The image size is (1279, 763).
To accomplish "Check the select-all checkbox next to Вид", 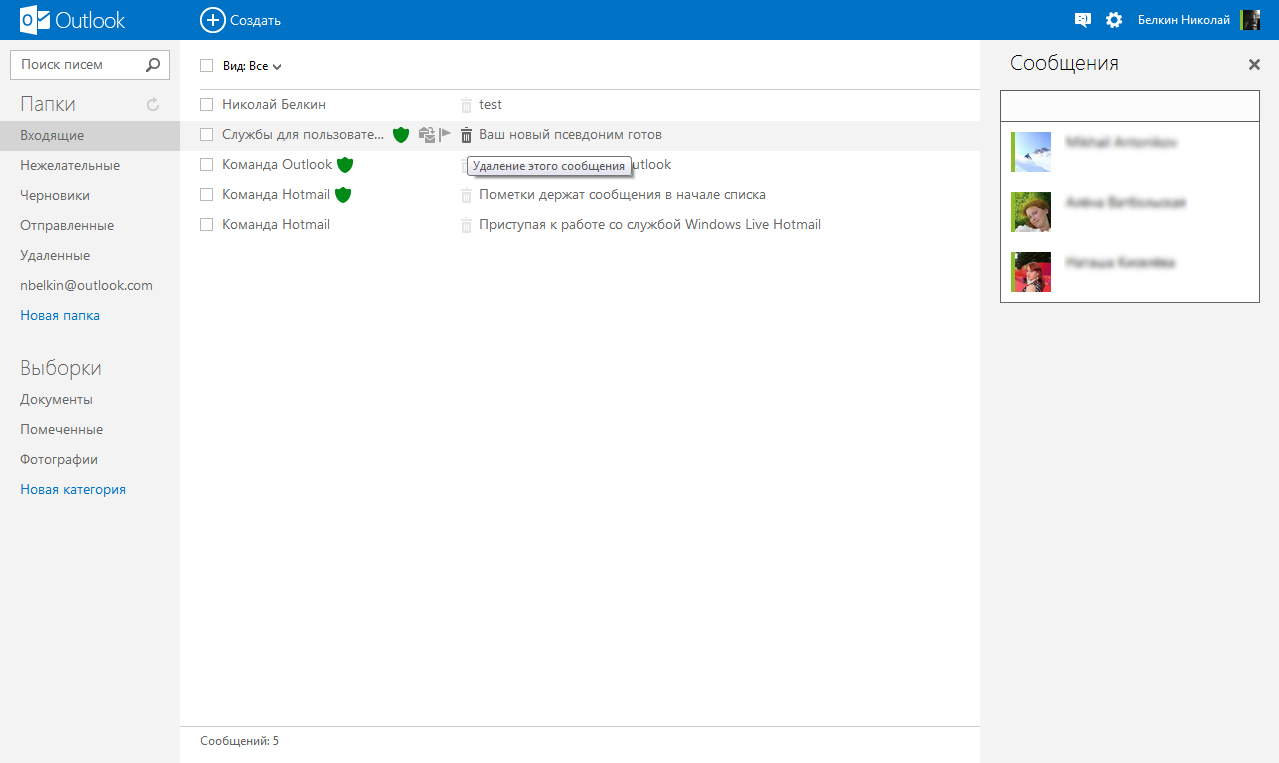I will 207,66.
